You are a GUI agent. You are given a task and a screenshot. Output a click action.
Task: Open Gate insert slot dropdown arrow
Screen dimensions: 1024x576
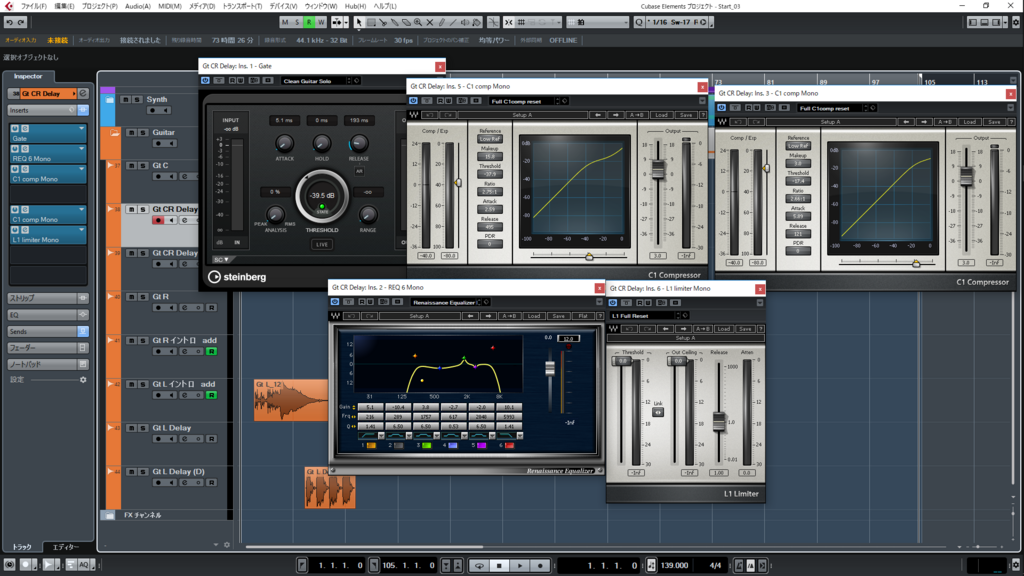[82, 129]
